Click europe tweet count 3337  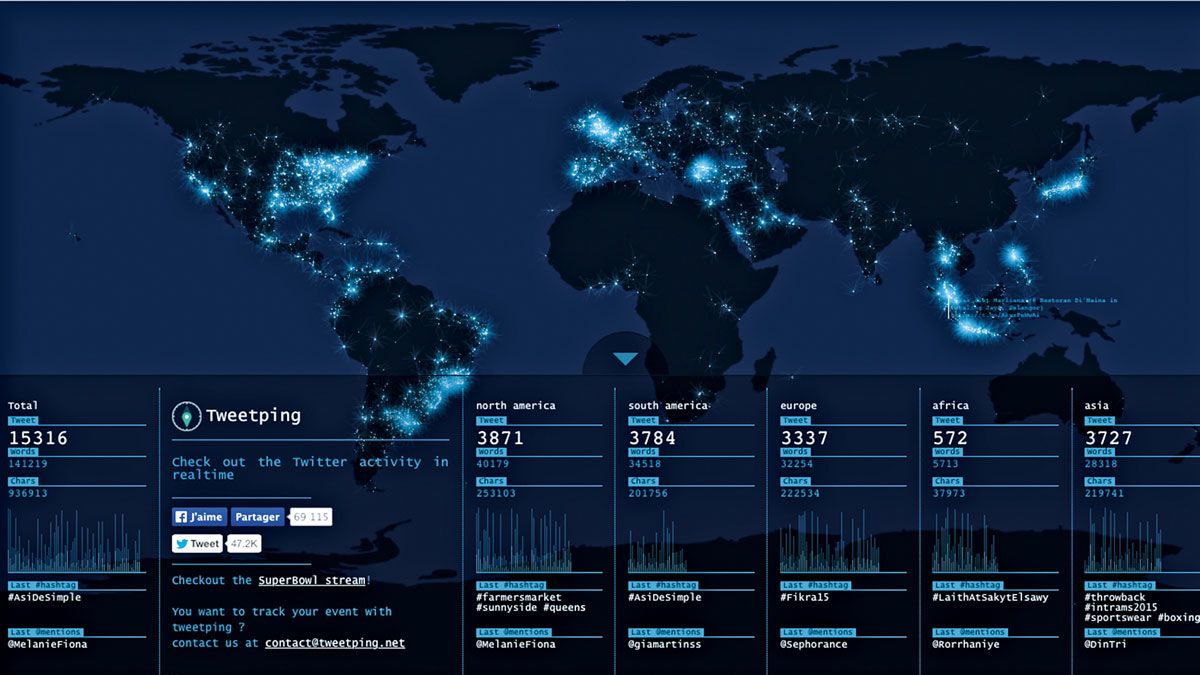click(804, 438)
